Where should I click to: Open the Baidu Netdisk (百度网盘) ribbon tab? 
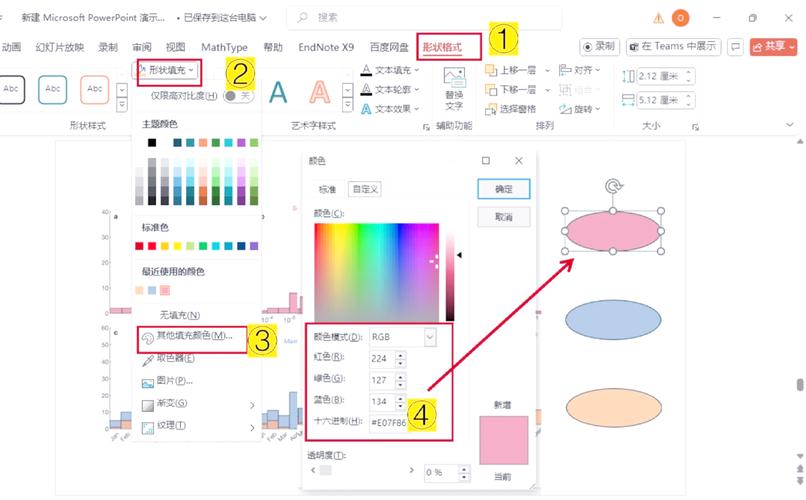coord(389,47)
